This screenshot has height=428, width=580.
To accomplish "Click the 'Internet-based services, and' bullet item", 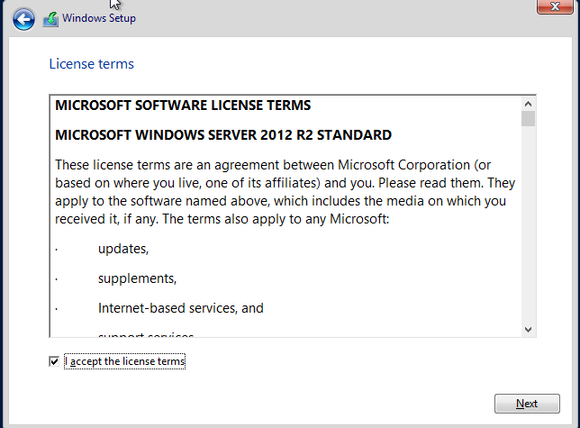I will (x=181, y=308).
